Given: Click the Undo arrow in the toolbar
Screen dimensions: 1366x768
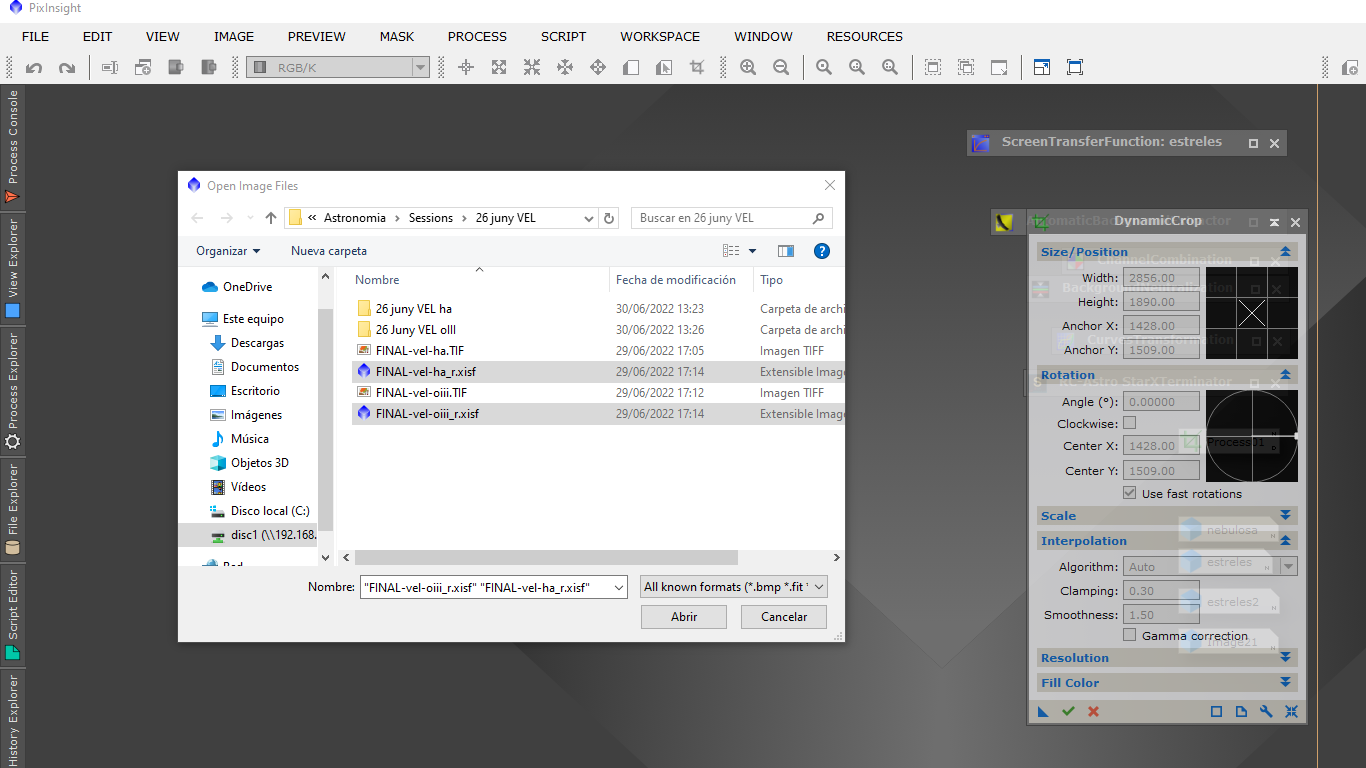Looking at the screenshot, I should tap(34, 68).
